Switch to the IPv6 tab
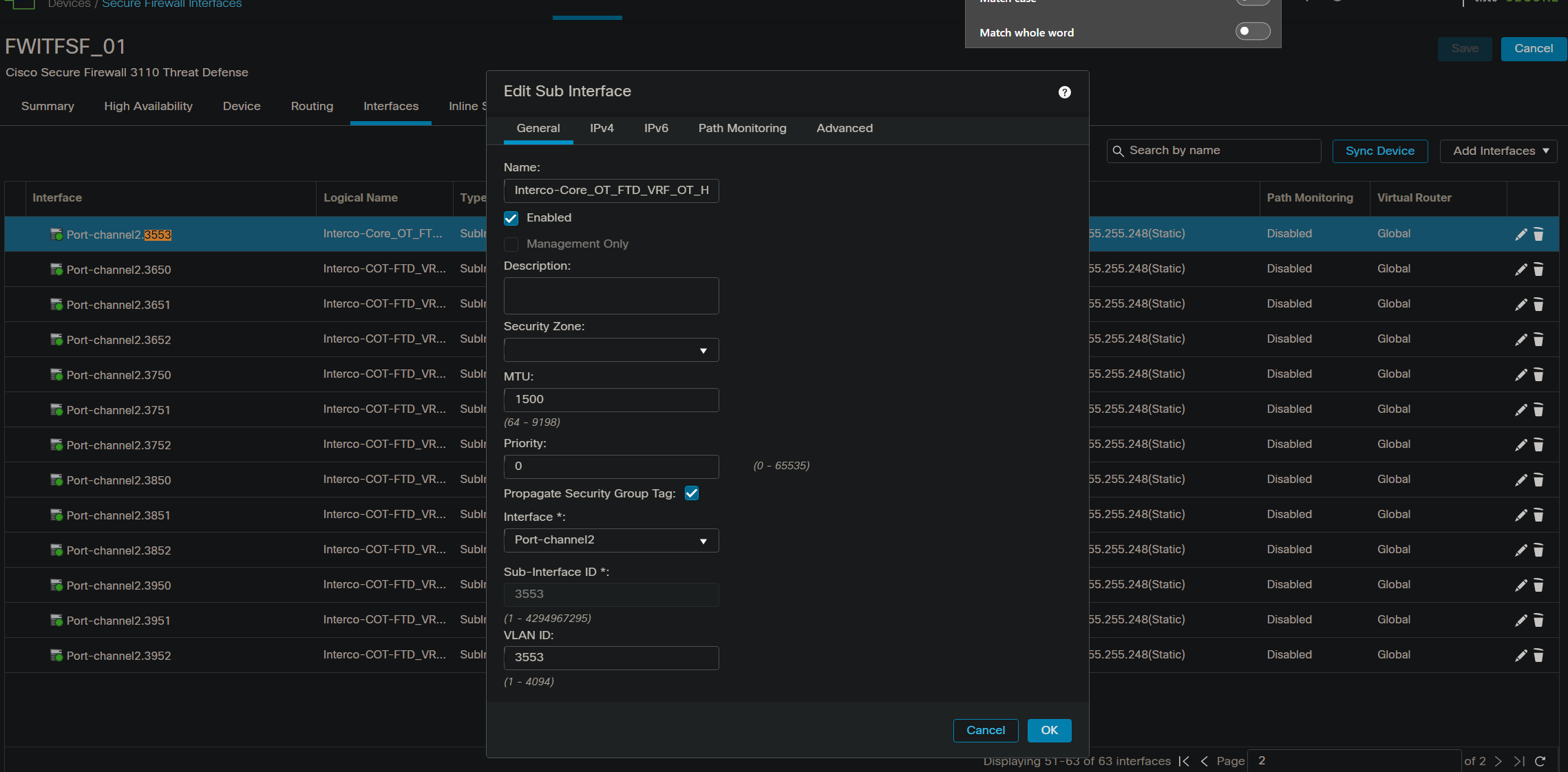 click(x=656, y=129)
